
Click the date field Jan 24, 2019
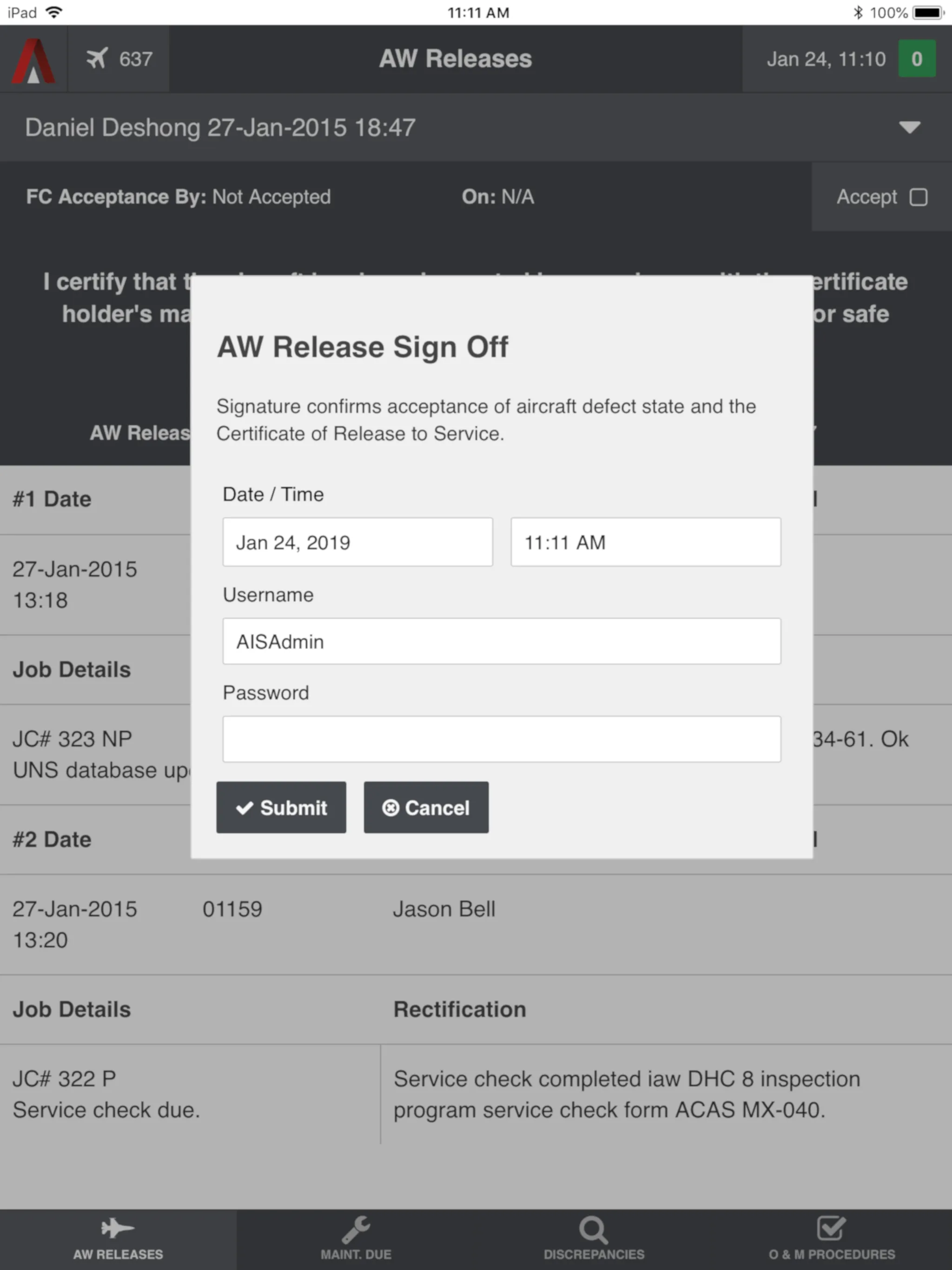tap(357, 542)
